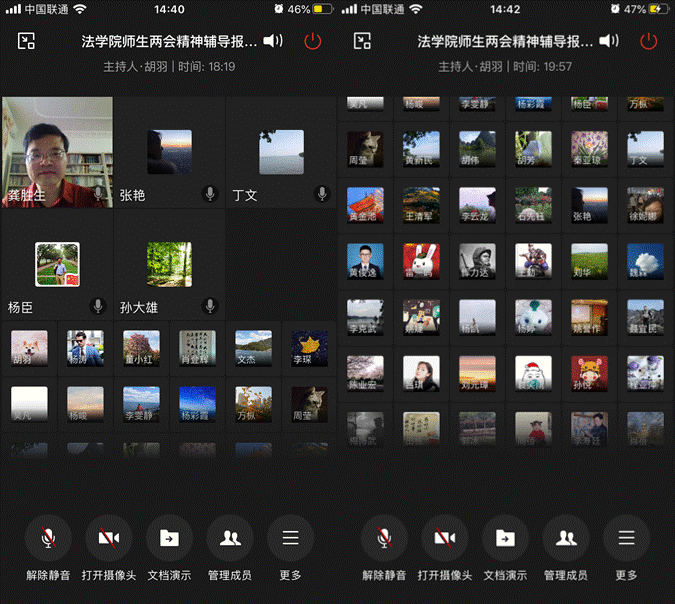The height and width of the screenshot is (604, 675).
Task: Tap microphone icon in 杨臣 tile
Action: pyautogui.click(x=98, y=306)
